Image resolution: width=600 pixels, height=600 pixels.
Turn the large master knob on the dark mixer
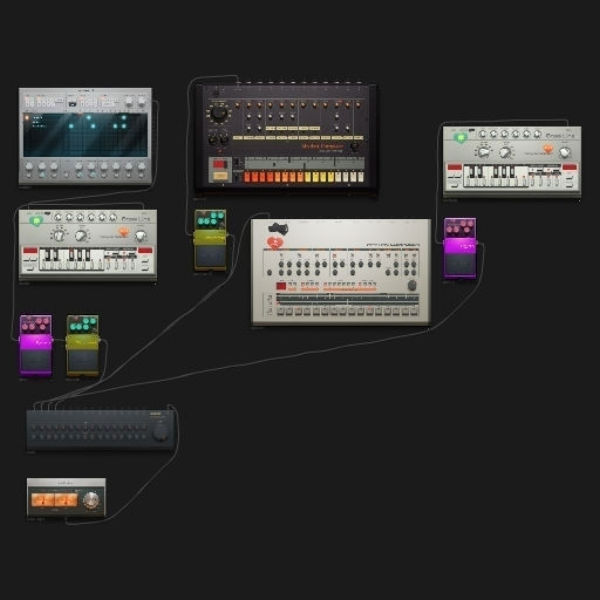click(x=160, y=433)
